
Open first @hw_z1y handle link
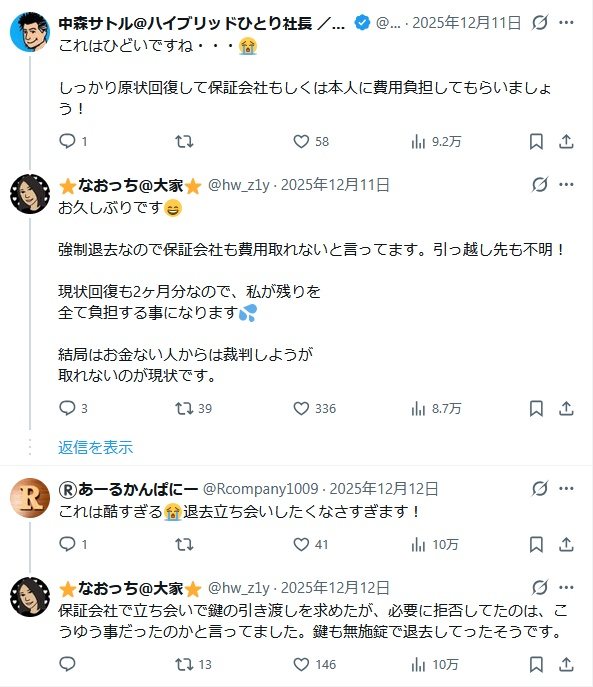[239, 185]
